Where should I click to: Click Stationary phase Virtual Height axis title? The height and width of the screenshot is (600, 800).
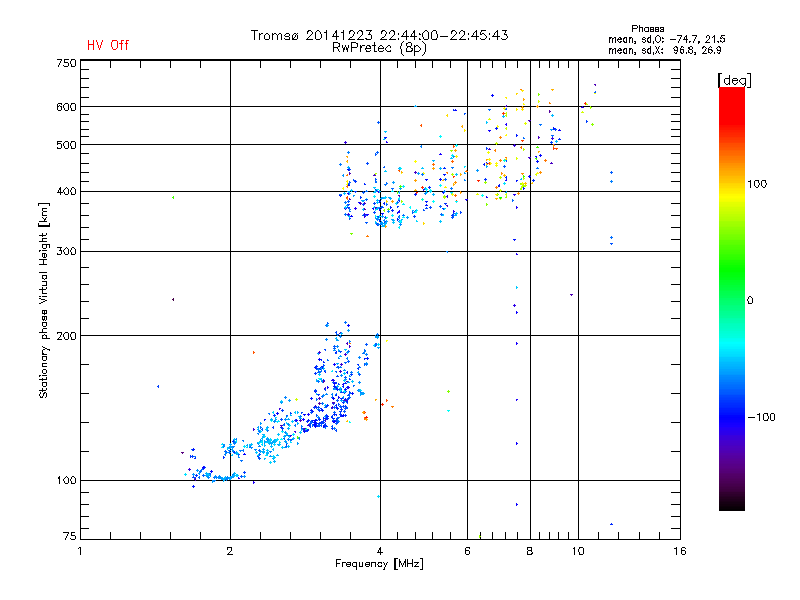pos(44,301)
